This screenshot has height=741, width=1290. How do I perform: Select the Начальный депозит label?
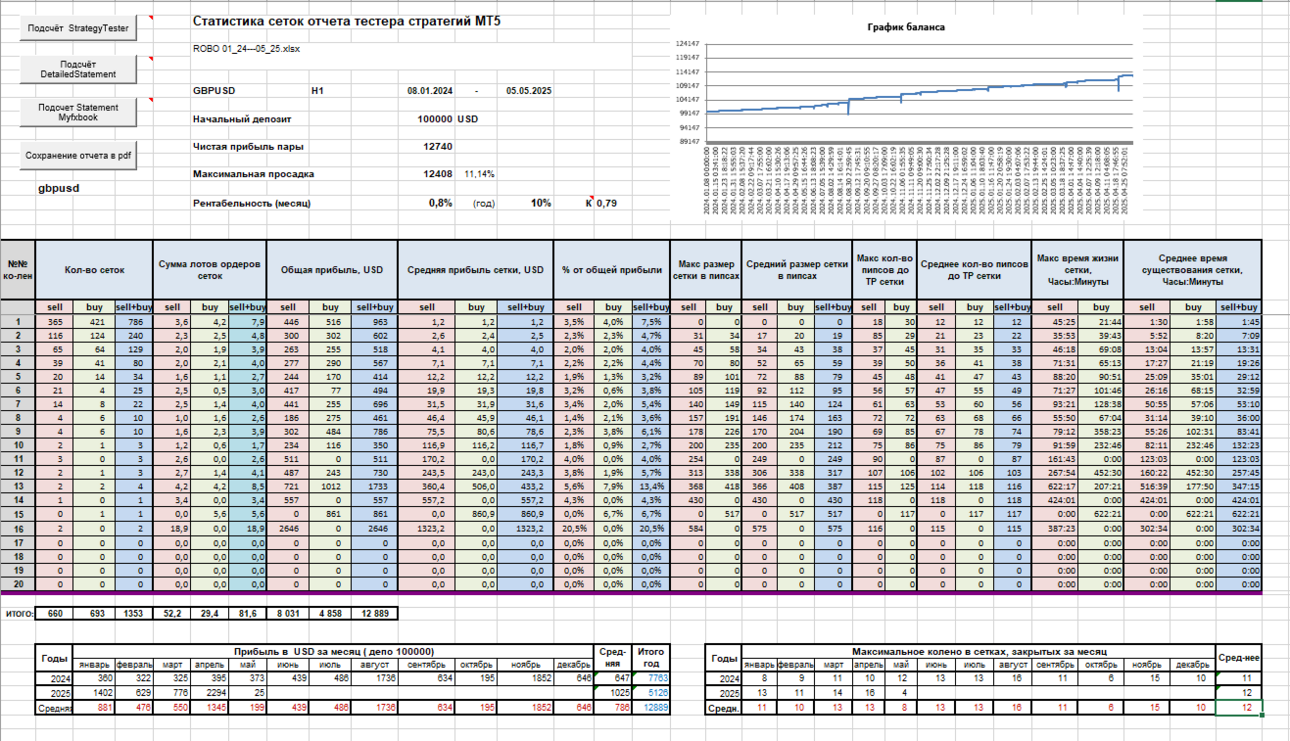click(x=242, y=119)
